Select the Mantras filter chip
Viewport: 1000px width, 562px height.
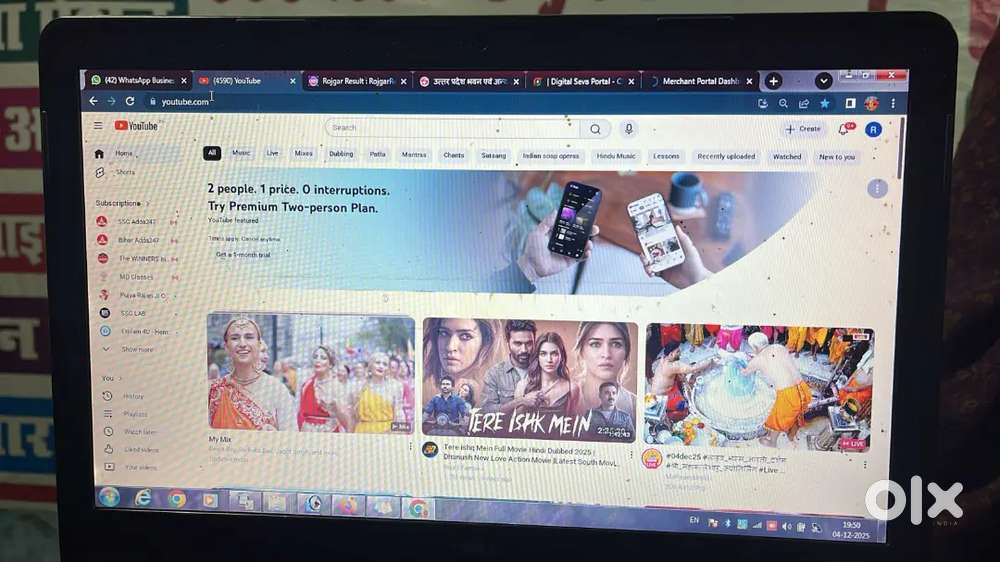point(414,154)
